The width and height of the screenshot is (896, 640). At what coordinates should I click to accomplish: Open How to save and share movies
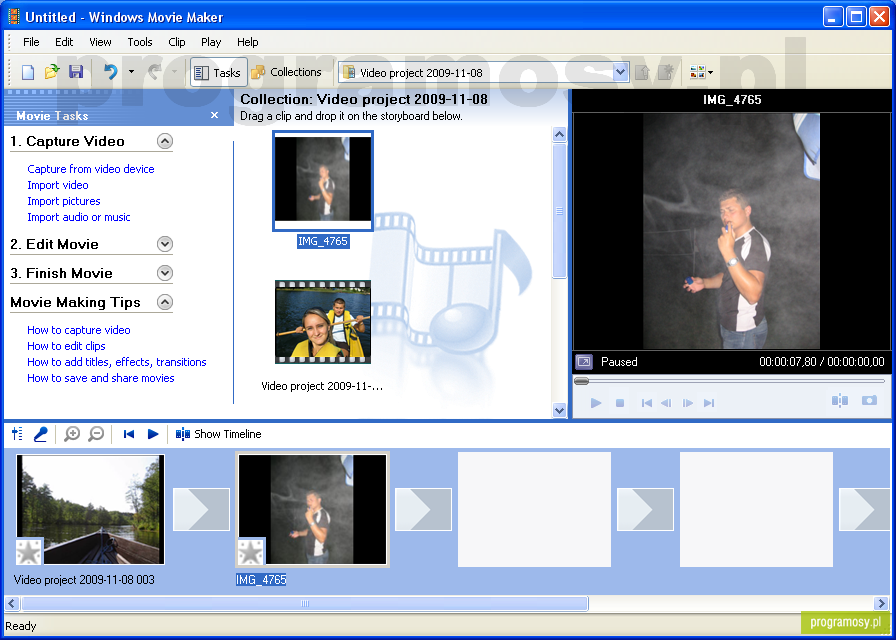pos(101,378)
